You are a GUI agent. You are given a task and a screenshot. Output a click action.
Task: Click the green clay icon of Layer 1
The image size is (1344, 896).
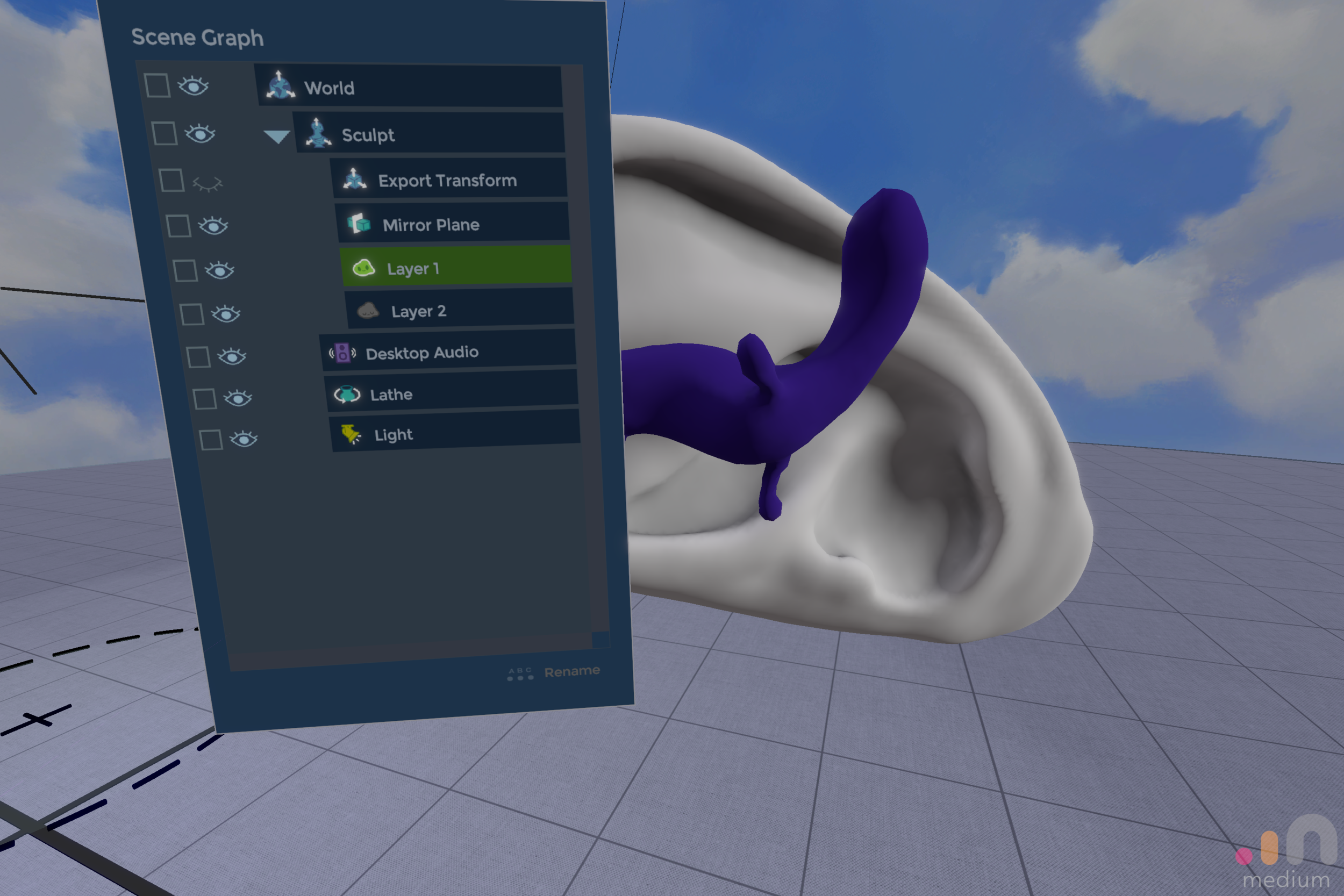363,268
